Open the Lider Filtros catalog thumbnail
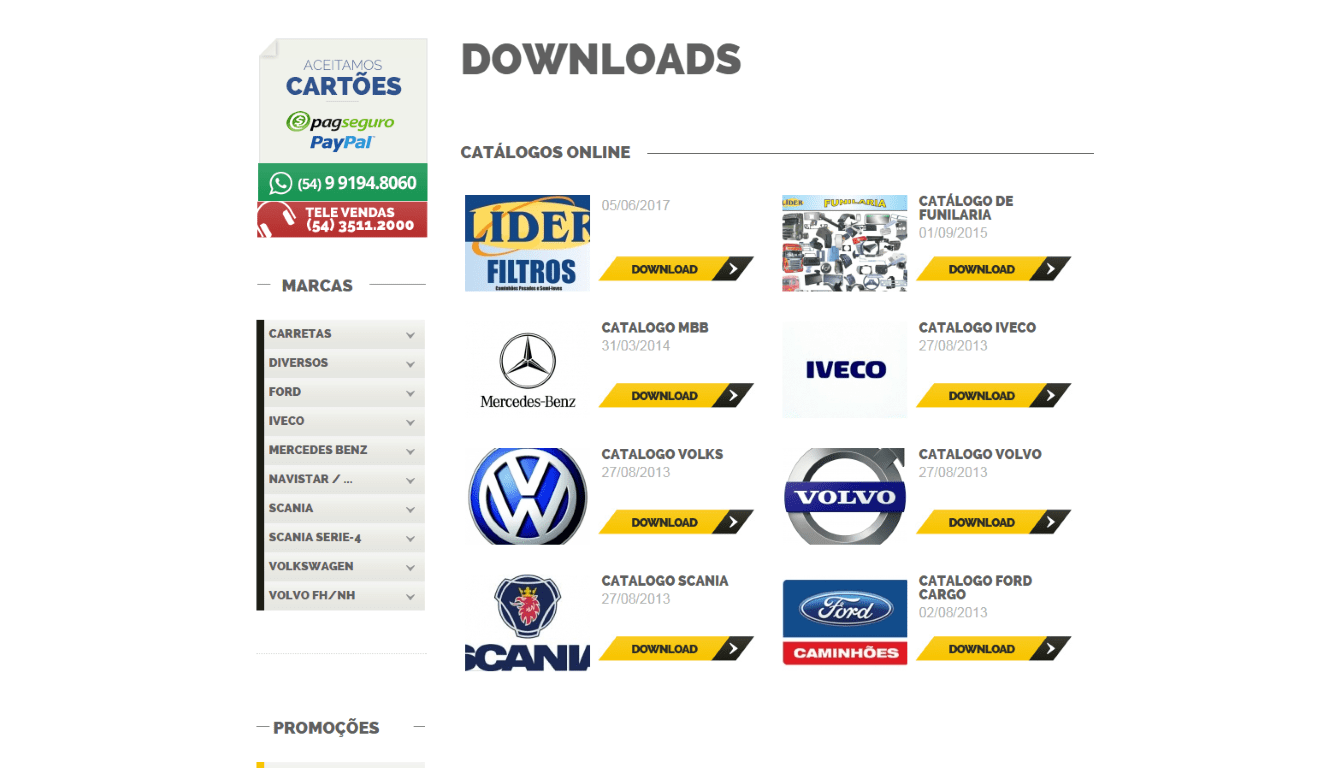The image size is (1342, 768). 527,243
